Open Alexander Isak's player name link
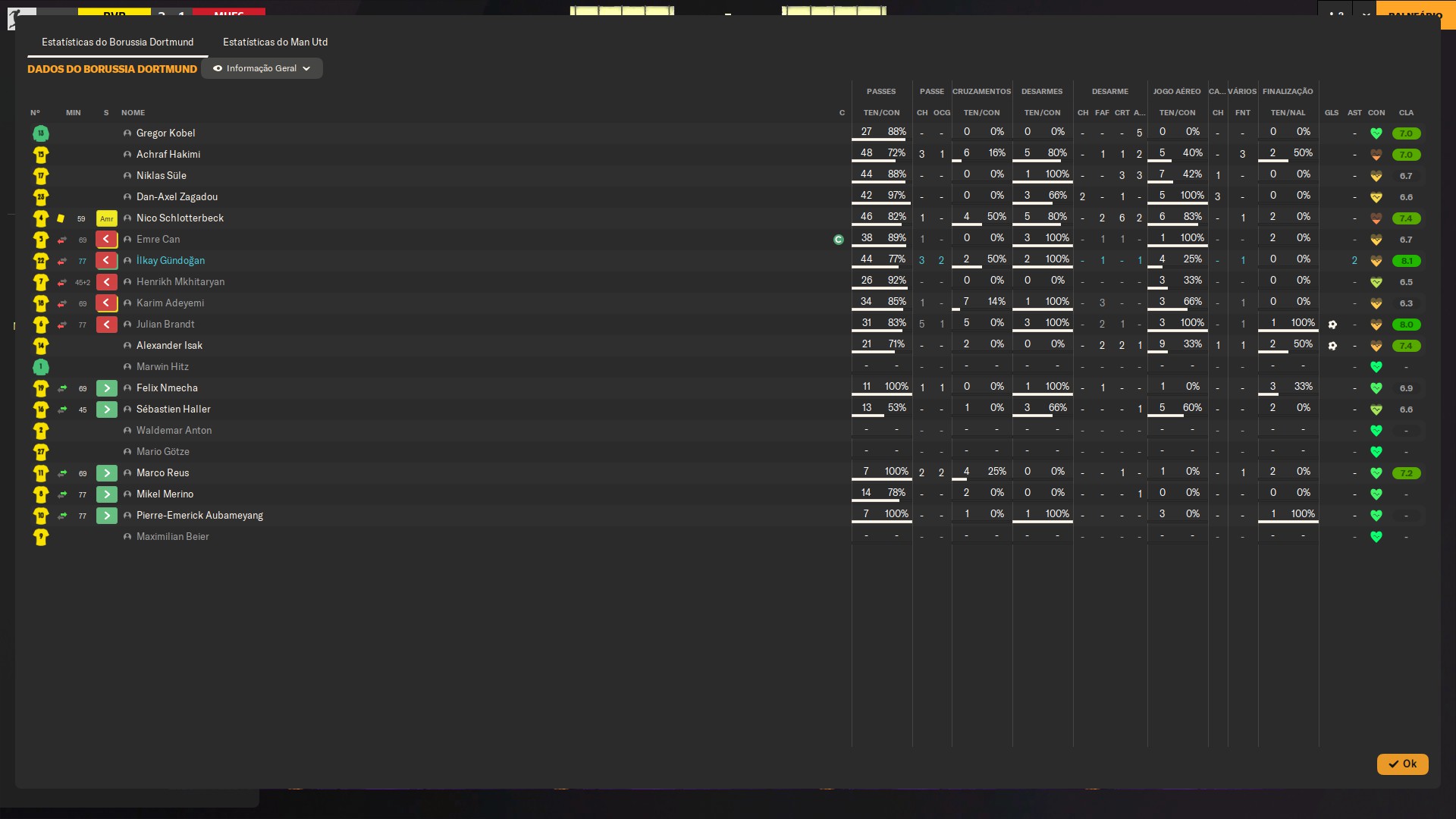The image size is (1456, 819). (x=169, y=346)
